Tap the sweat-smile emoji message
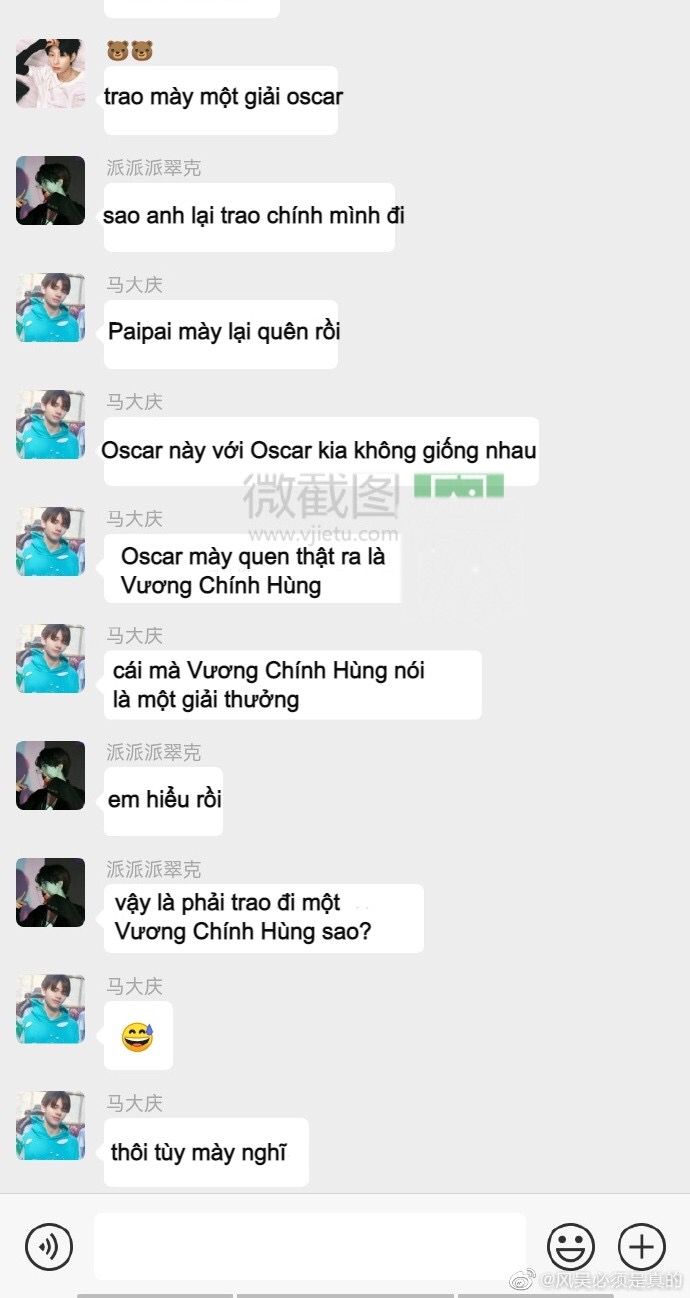690x1298 pixels. pyautogui.click(x=138, y=1036)
